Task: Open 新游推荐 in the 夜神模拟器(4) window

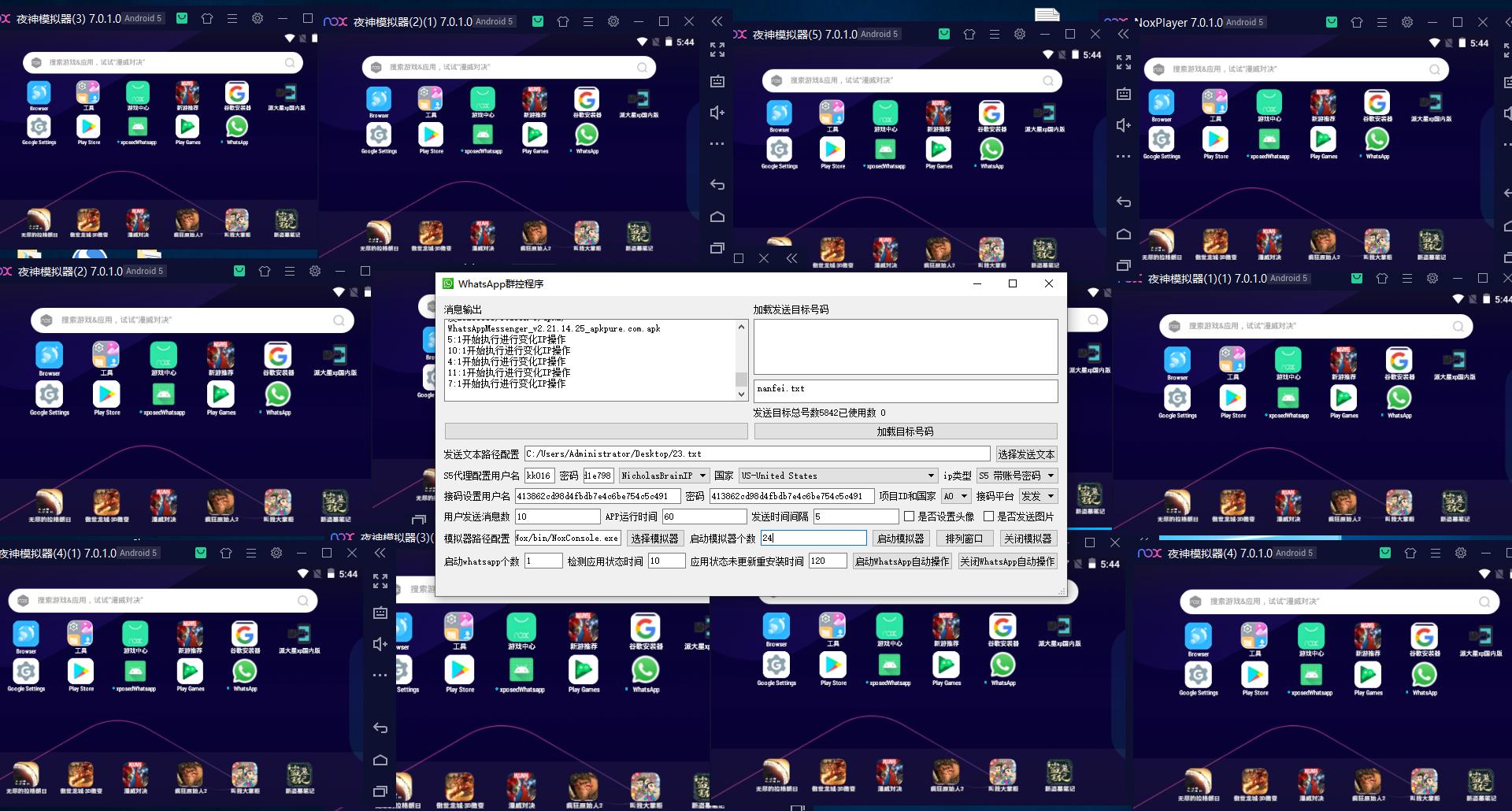Action: 1367,636
